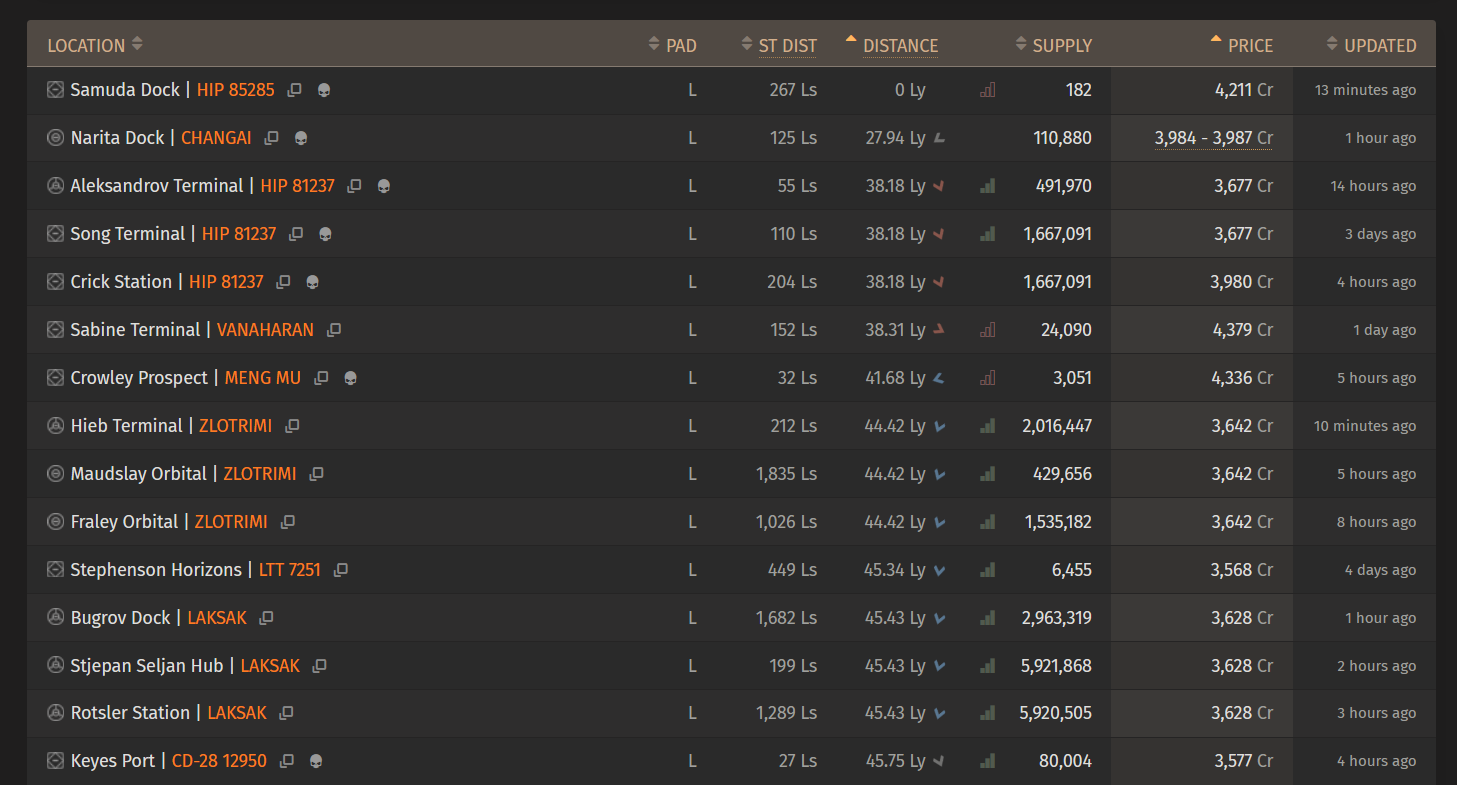Open Keyes Port station link

point(113,761)
